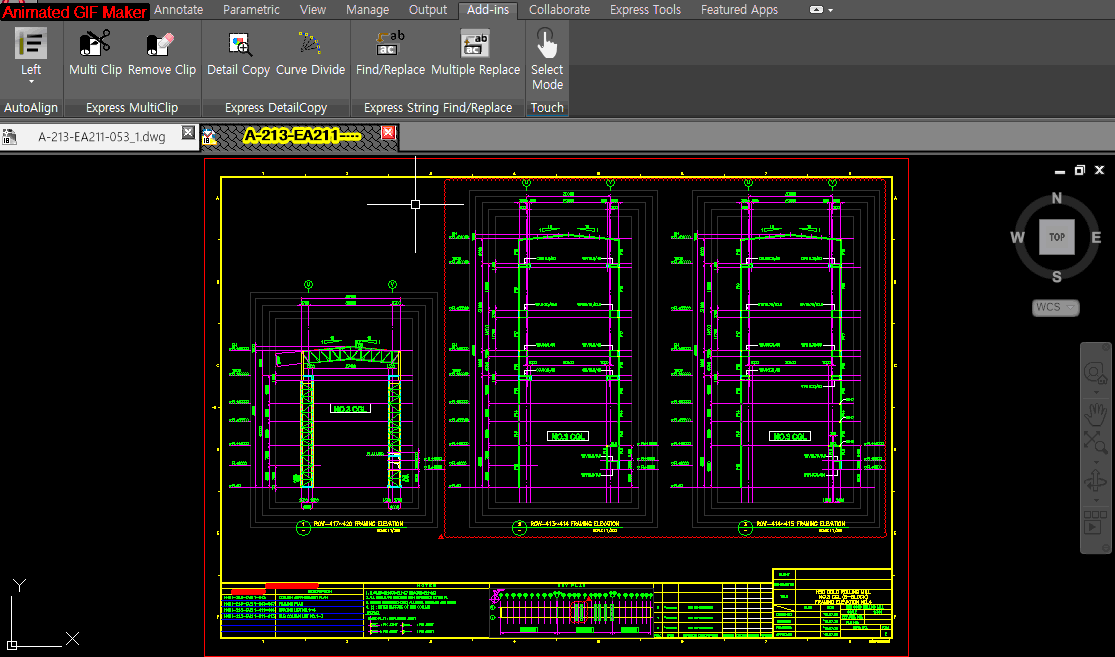Viewport: 1115px width, 657px height.
Task: Select the Remove Clip tool
Action: (161, 44)
